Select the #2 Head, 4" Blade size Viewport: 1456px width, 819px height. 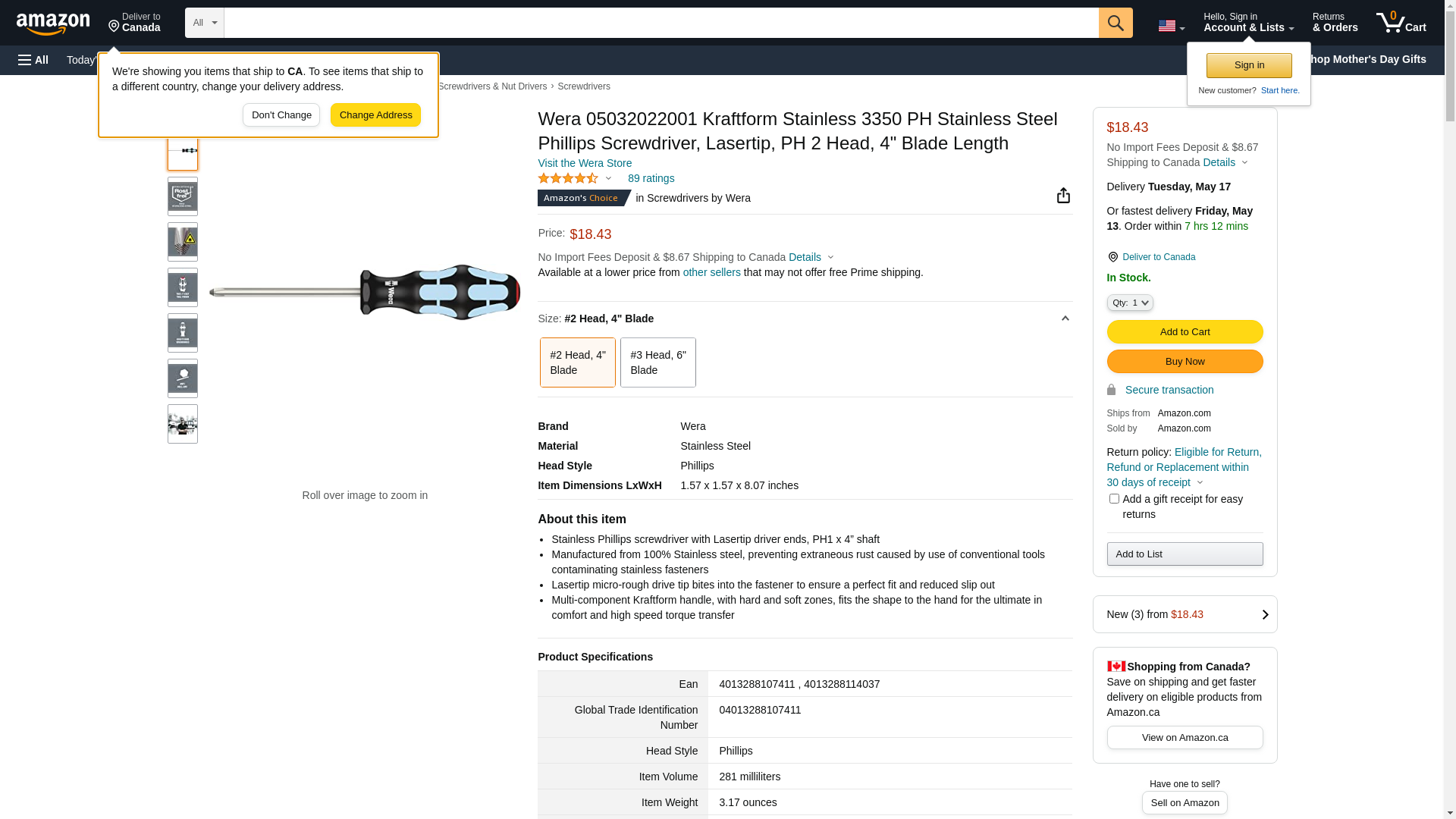[577, 362]
